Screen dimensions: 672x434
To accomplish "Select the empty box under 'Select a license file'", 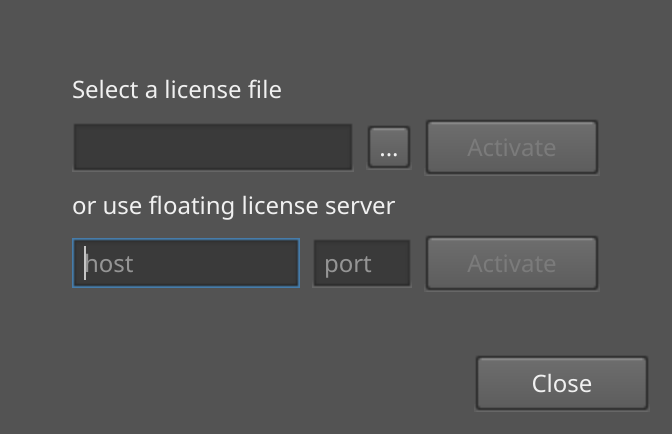I will coord(212,147).
